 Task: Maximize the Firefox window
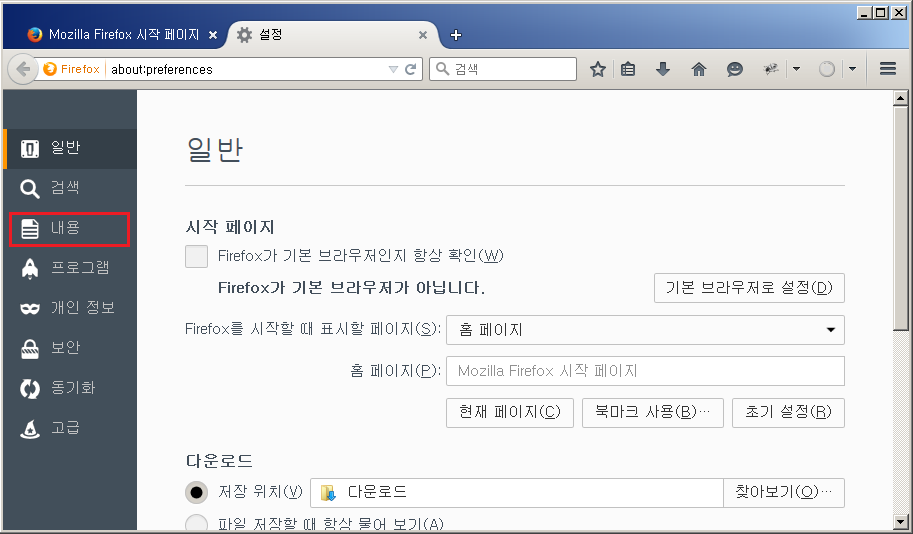click(882, 13)
